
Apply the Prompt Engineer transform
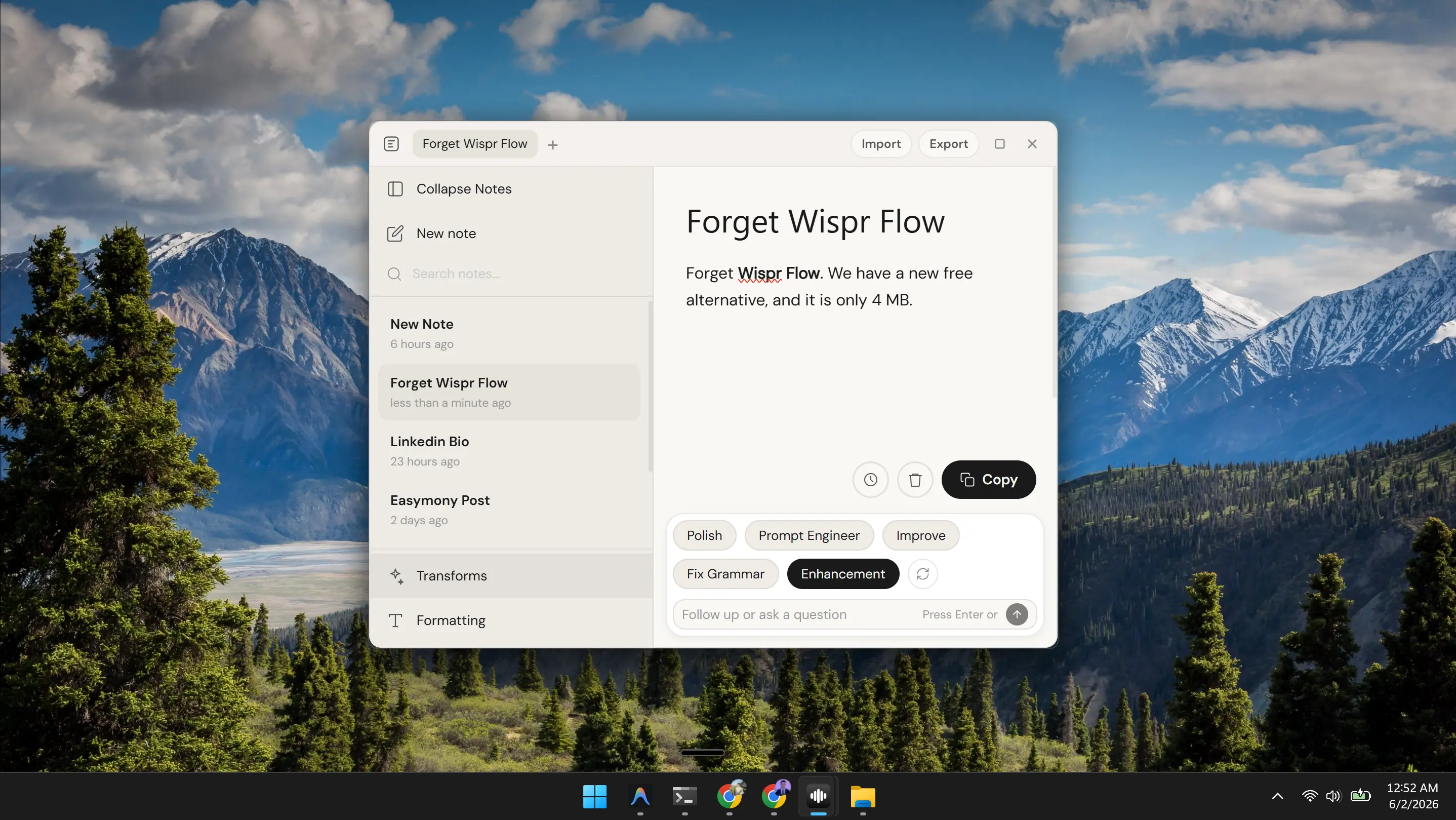[809, 535]
